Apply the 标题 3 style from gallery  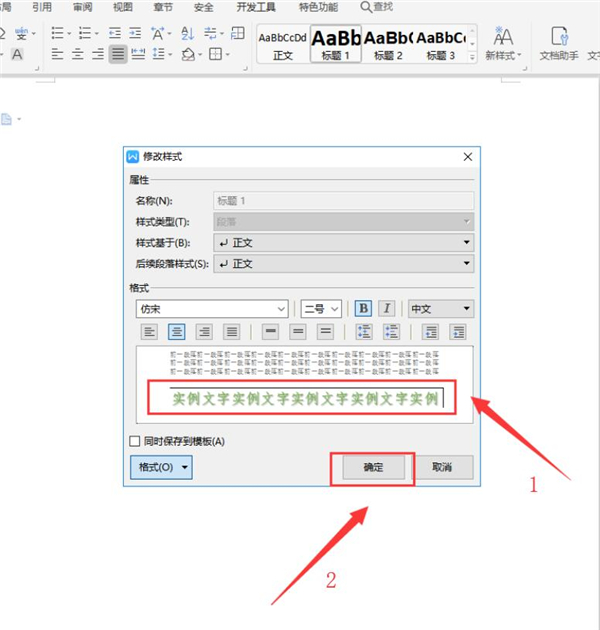441,43
